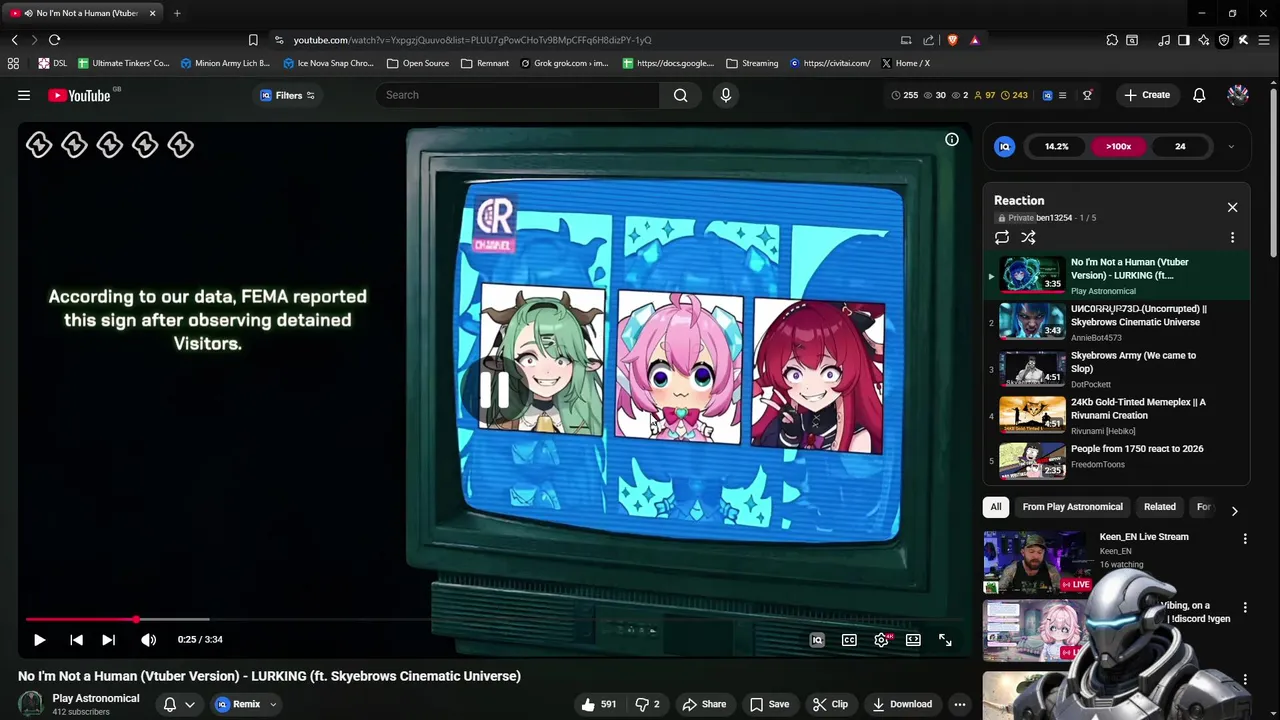Play Uncorrupted Skyebrows Cinematic Universe playlist item

(x=1117, y=322)
